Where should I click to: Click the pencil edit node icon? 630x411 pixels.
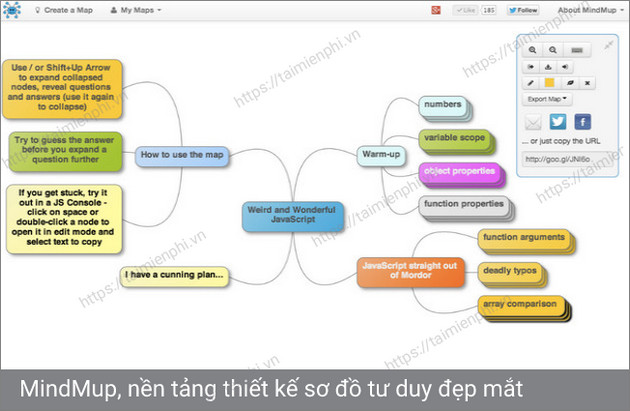[x=532, y=83]
